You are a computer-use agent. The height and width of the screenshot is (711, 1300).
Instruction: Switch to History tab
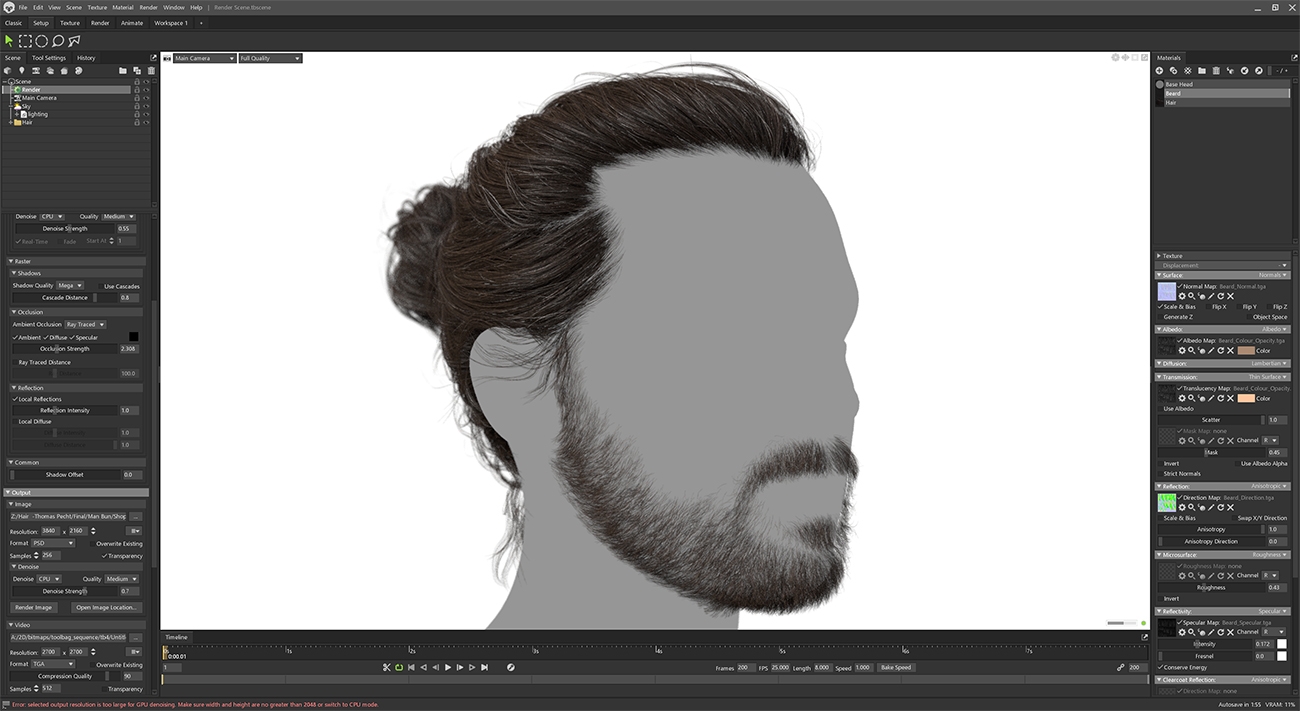[x=86, y=58]
